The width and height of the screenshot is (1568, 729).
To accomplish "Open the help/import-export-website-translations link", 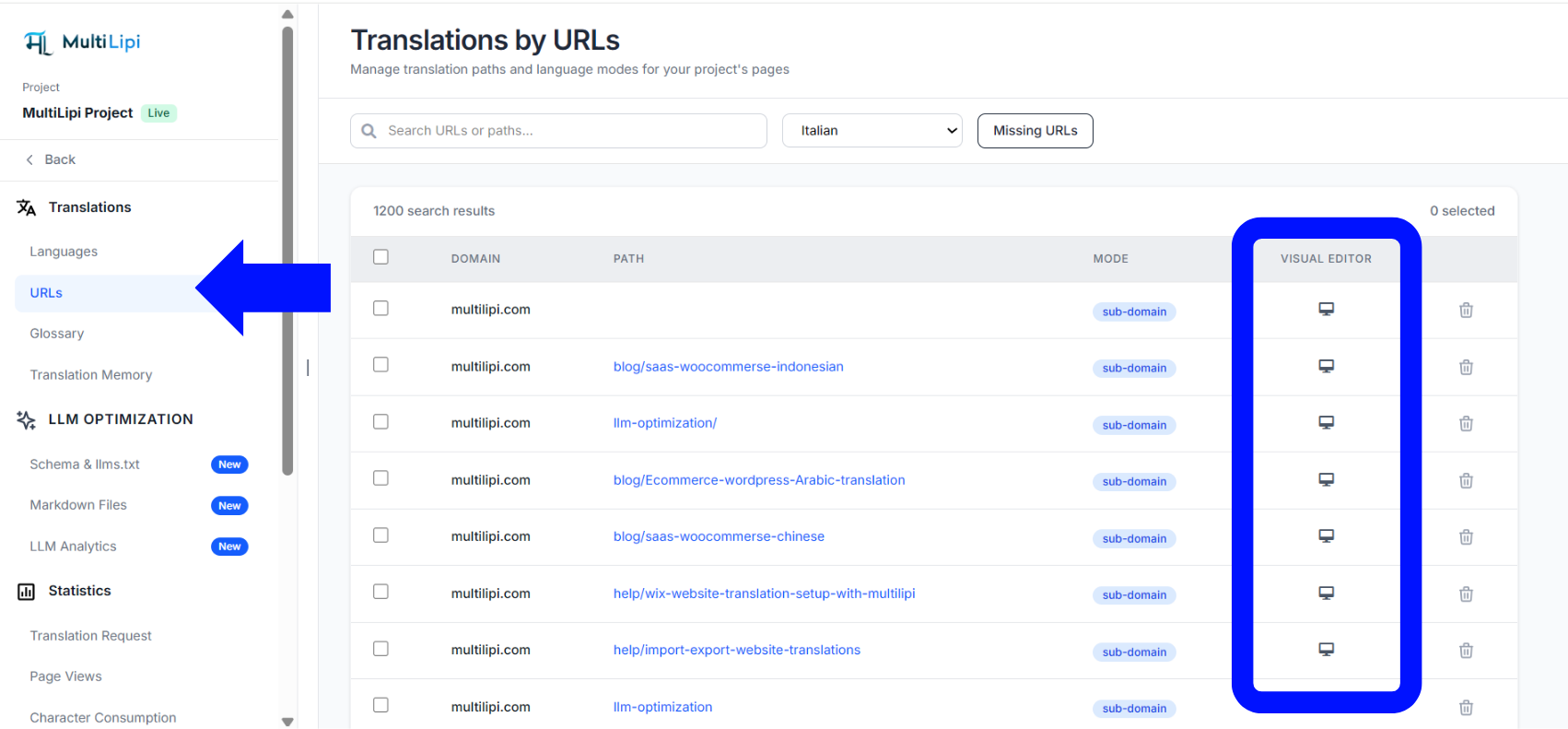I will (x=737, y=650).
